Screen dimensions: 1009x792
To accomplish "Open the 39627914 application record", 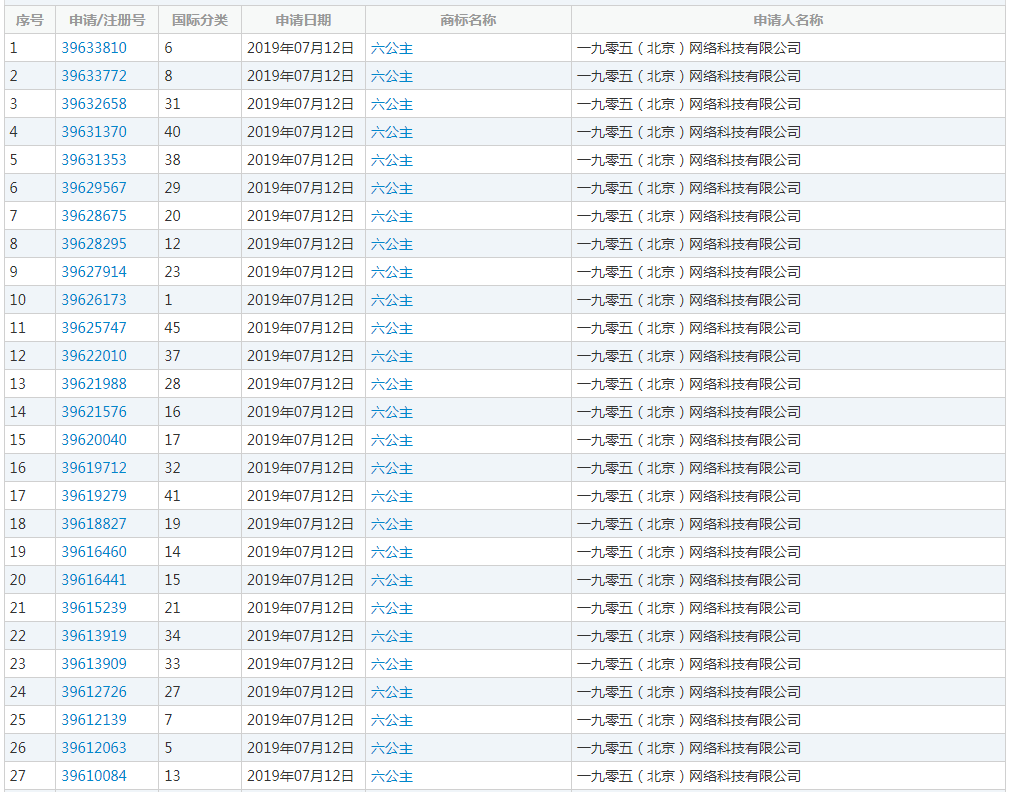I will [x=94, y=272].
